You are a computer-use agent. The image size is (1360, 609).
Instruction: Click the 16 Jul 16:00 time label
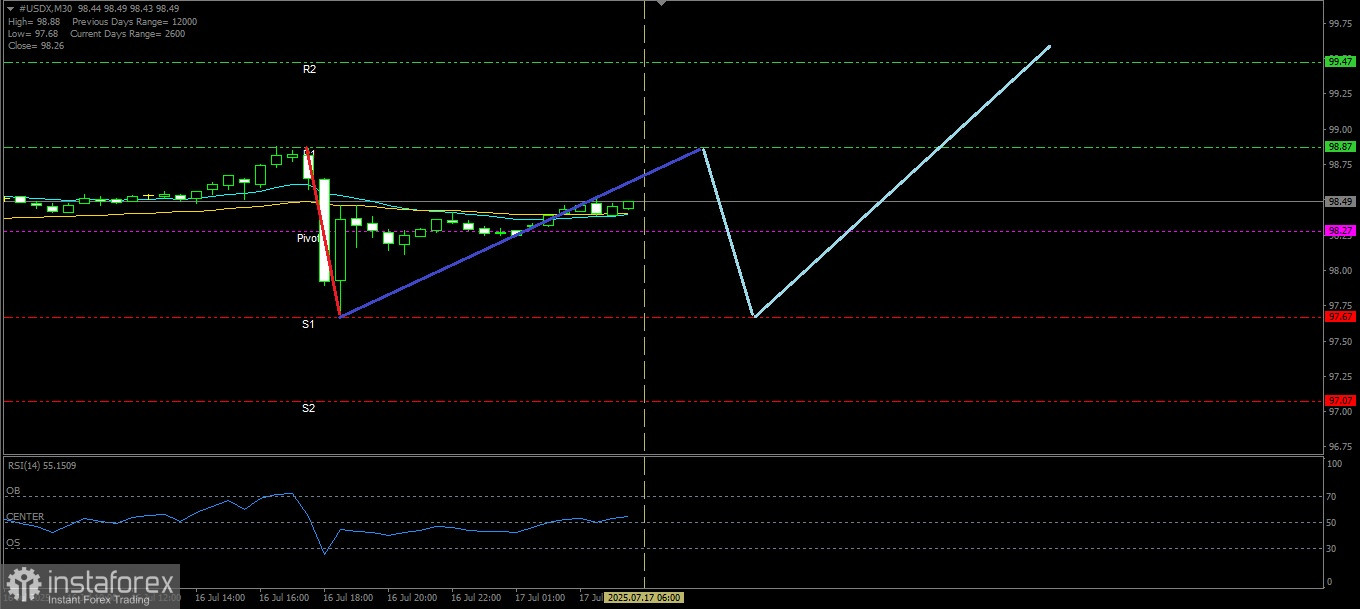284,597
